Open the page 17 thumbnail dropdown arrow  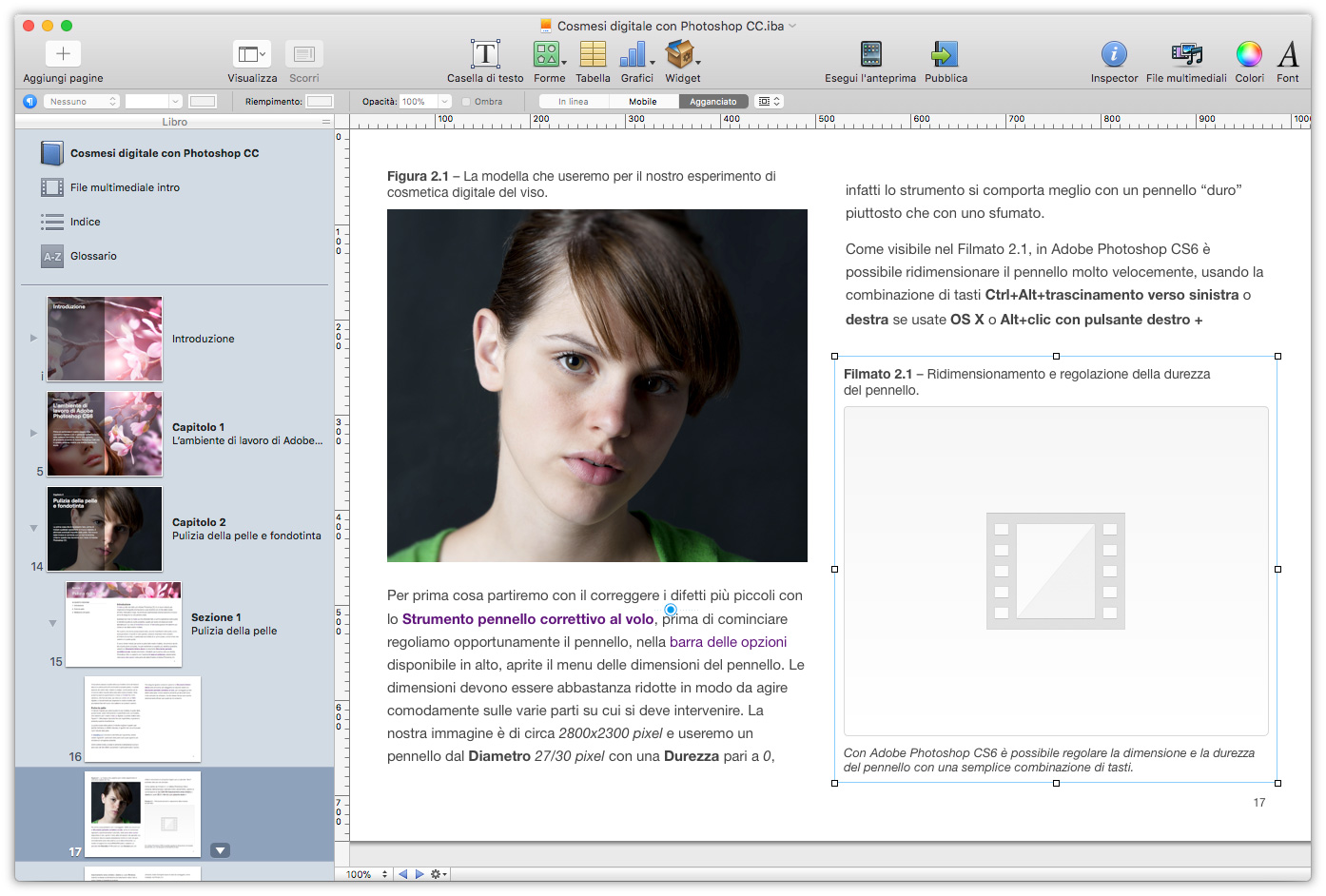click(221, 850)
